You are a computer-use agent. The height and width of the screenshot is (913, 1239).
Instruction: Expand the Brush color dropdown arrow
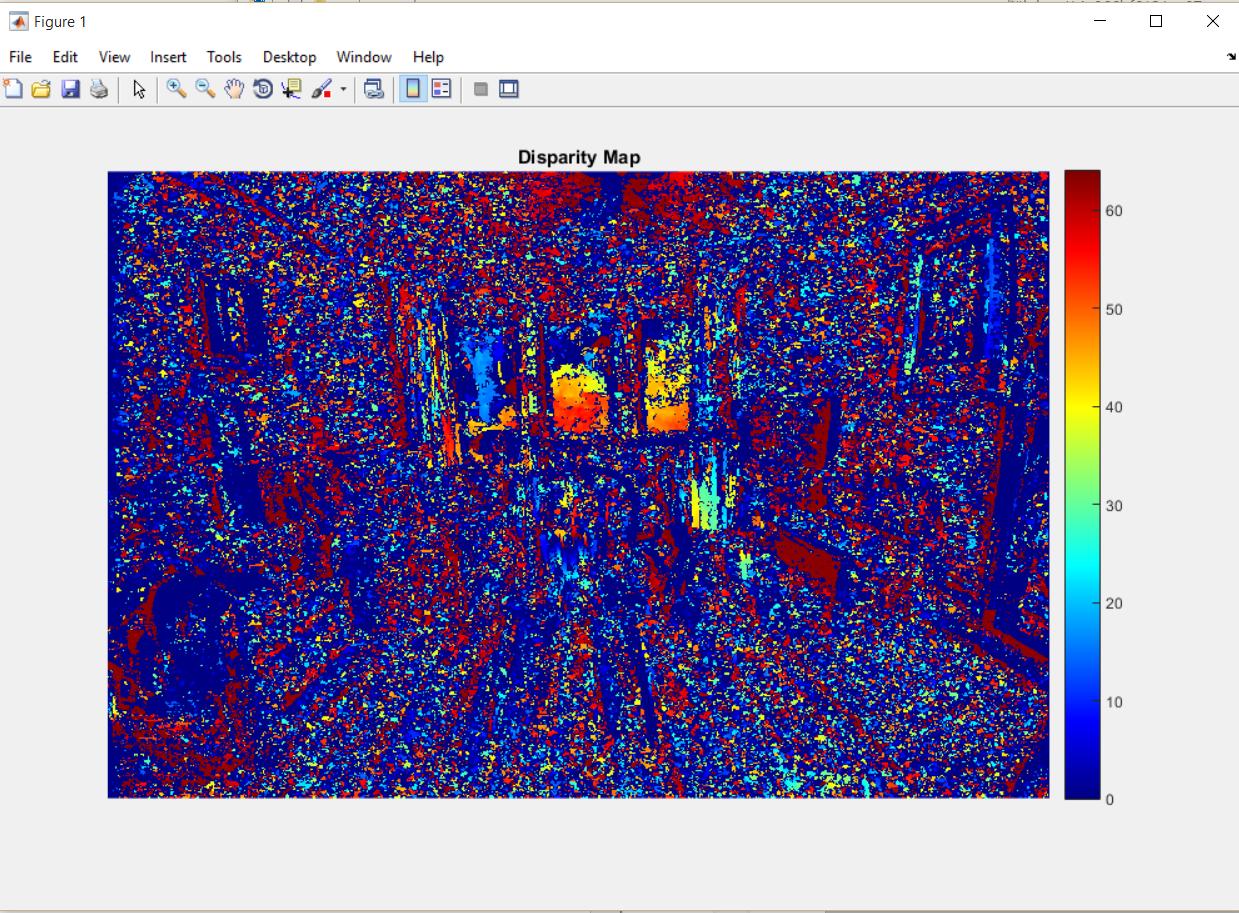343,89
